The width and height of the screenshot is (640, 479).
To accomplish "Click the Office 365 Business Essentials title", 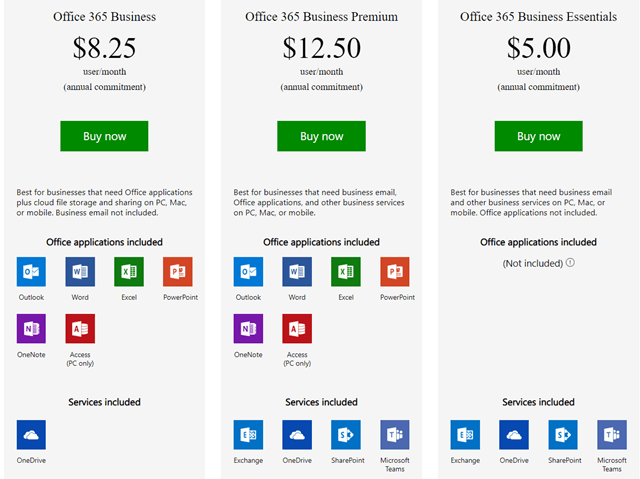I will point(538,17).
